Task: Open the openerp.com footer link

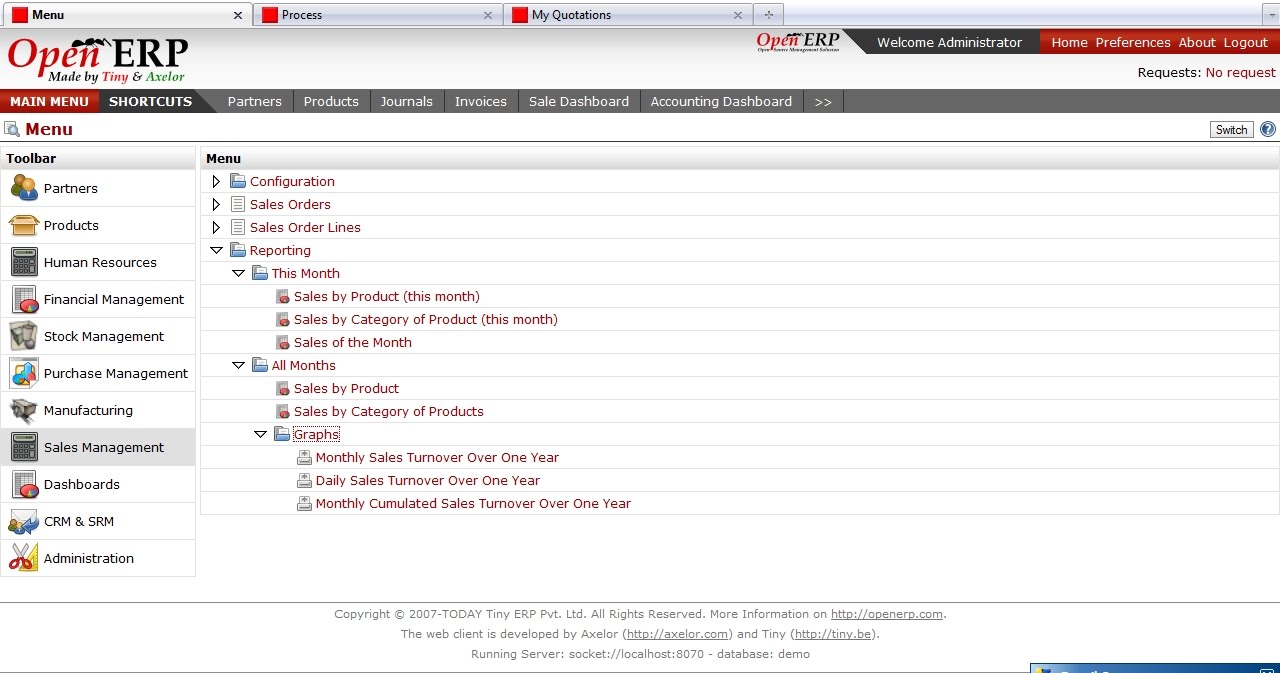Action: pyautogui.click(x=886, y=614)
